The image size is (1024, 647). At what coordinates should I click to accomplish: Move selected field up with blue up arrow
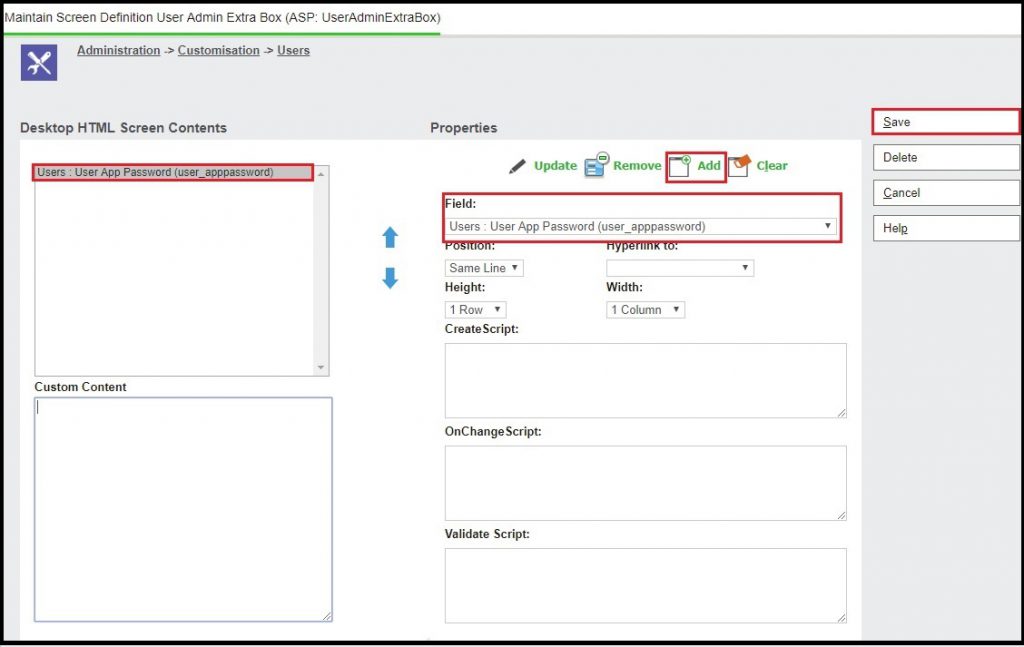click(x=390, y=237)
